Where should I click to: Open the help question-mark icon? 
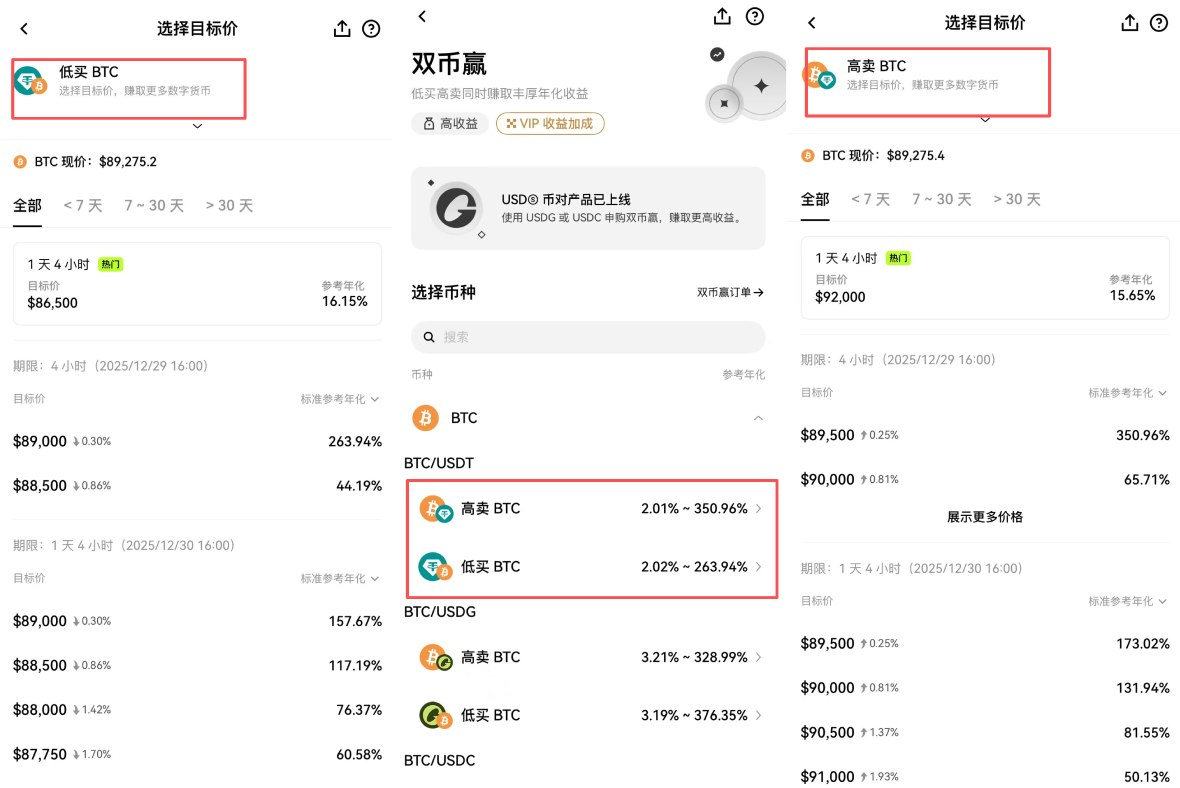coord(371,29)
